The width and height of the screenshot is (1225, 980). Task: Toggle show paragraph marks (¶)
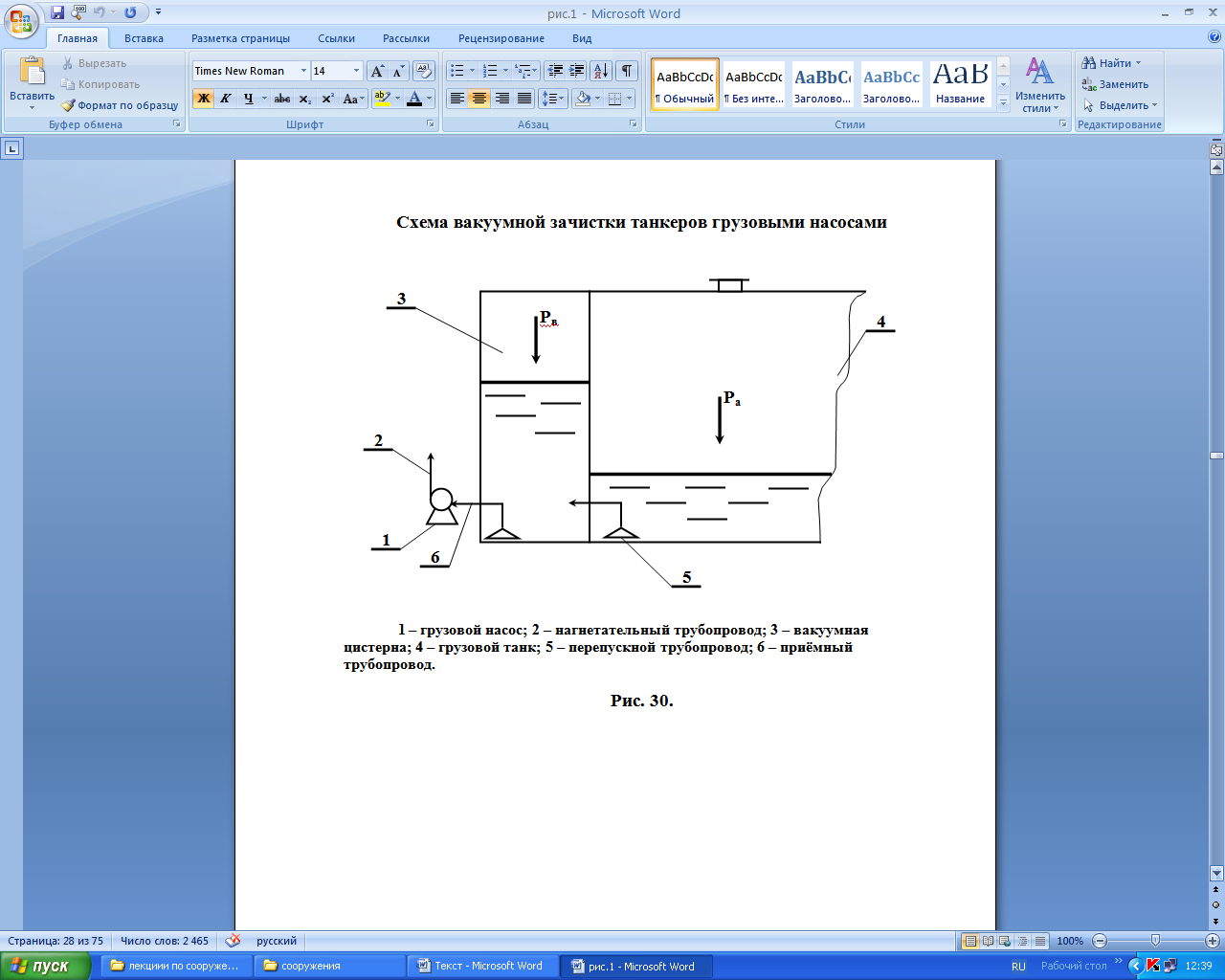tap(627, 71)
